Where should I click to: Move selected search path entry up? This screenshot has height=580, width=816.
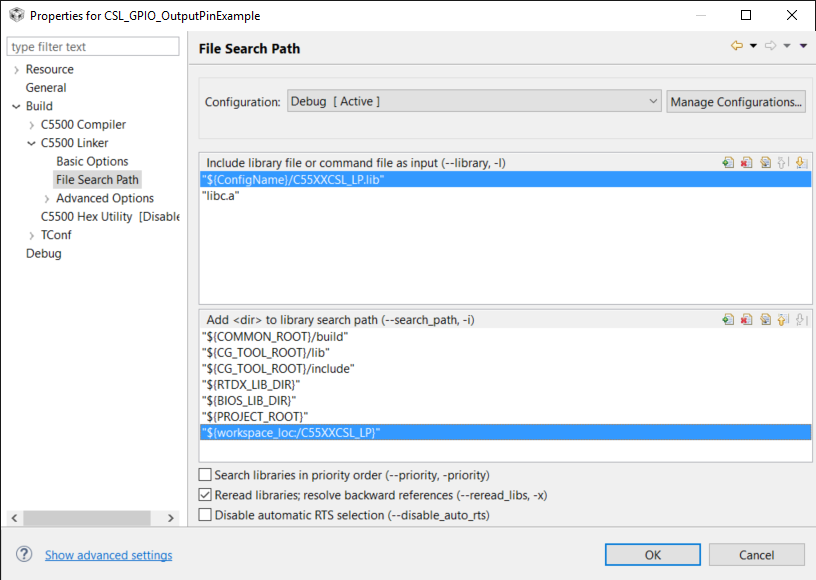click(783, 320)
